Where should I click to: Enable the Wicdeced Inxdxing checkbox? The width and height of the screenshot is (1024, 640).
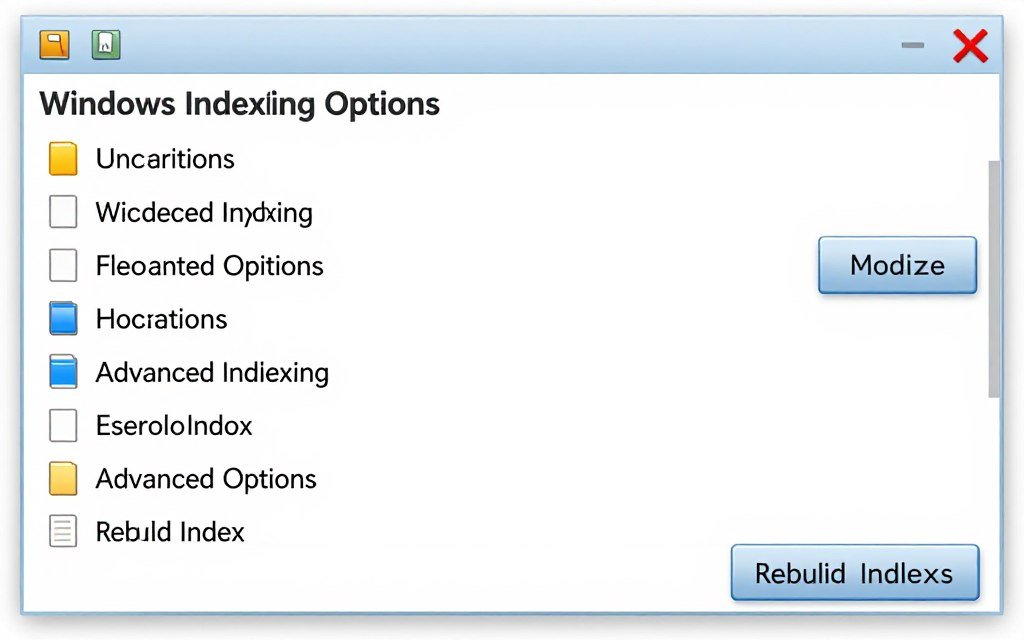pos(62,211)
